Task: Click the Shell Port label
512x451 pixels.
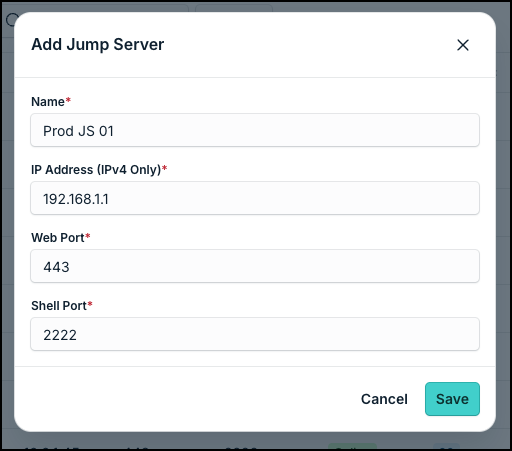Action: tap(62, 306)
